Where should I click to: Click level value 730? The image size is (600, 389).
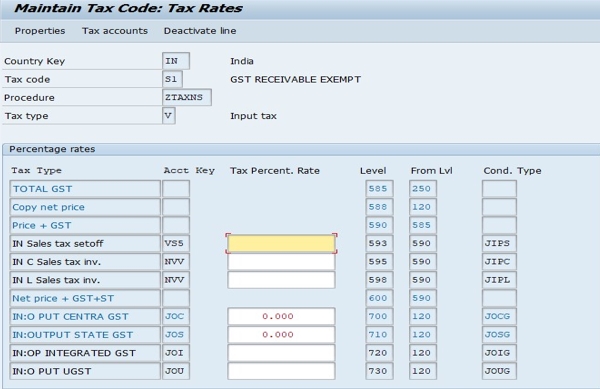(x=379, y=371)
